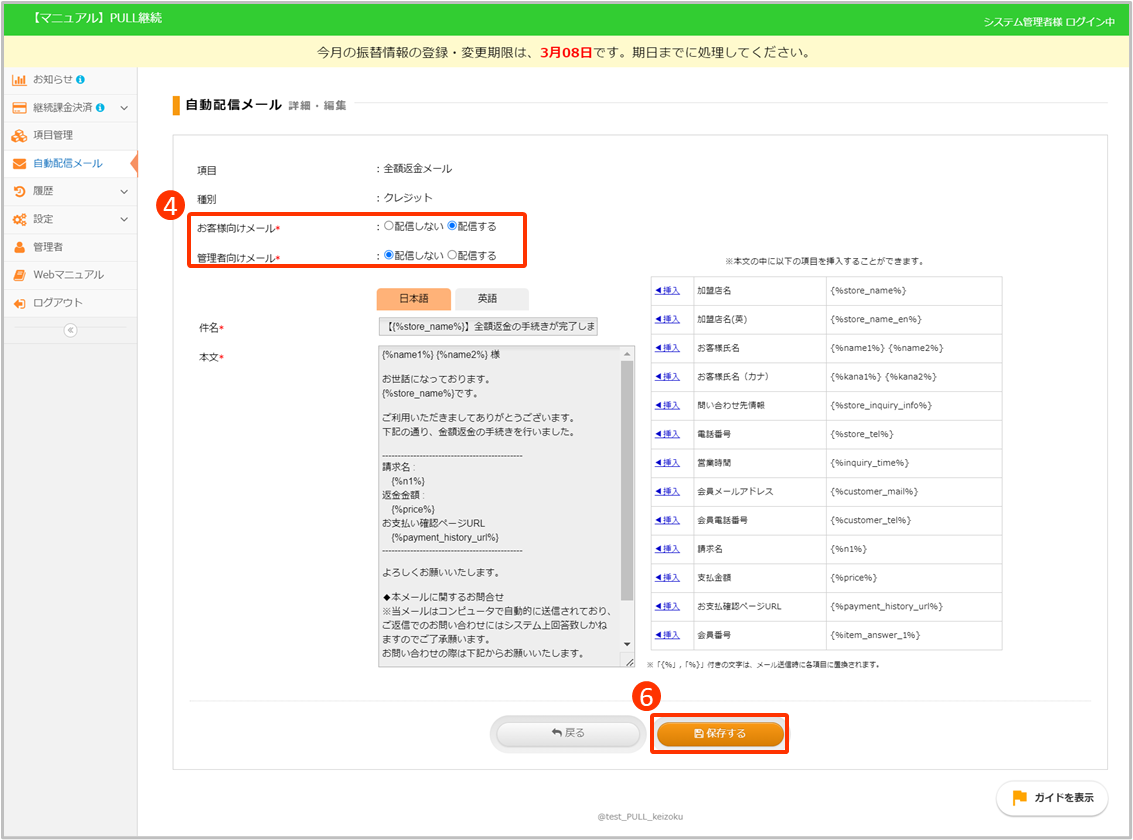Click the 管理者 user icon

tap(19, 247)
